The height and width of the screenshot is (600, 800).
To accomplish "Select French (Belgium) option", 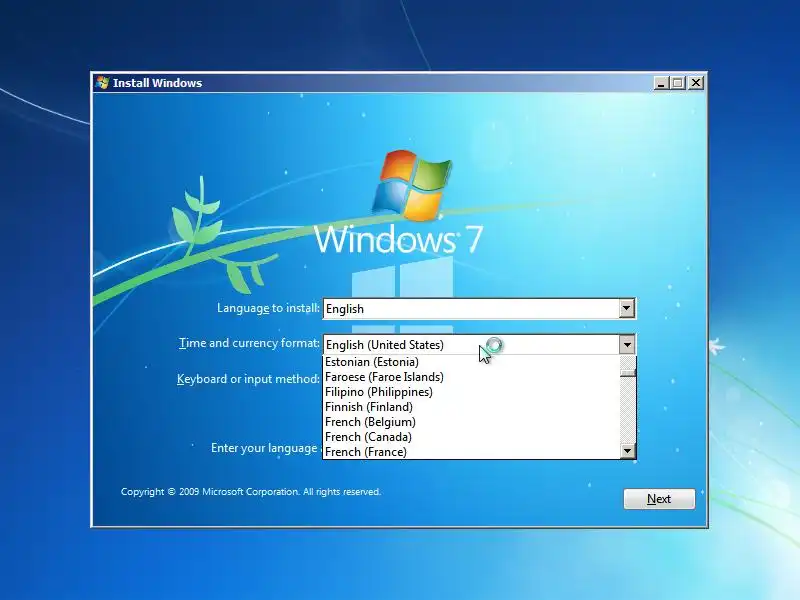I will tap(471, 422).
